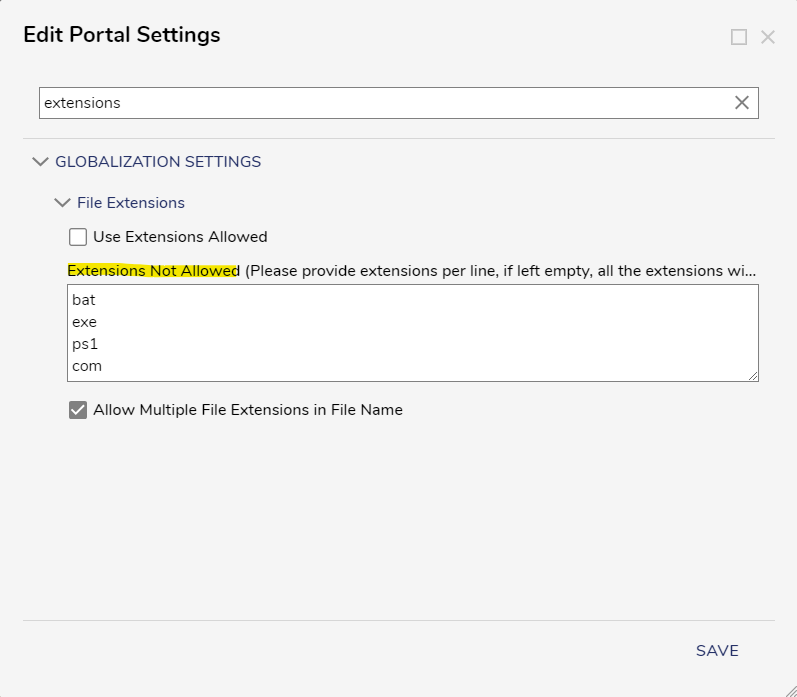Close the Edit Portal Settings dialog
Image resolution: width=797 pixels, height=697 pixels.
tap(768, 37)
